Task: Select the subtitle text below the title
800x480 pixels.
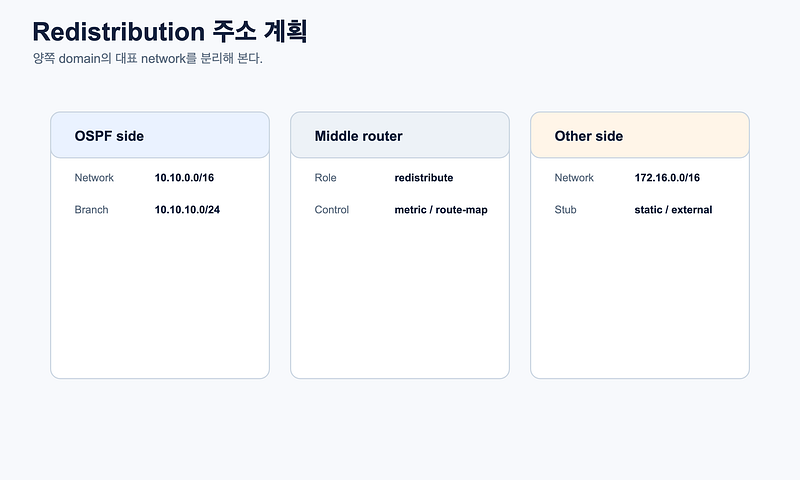Action: pos(147,58)
